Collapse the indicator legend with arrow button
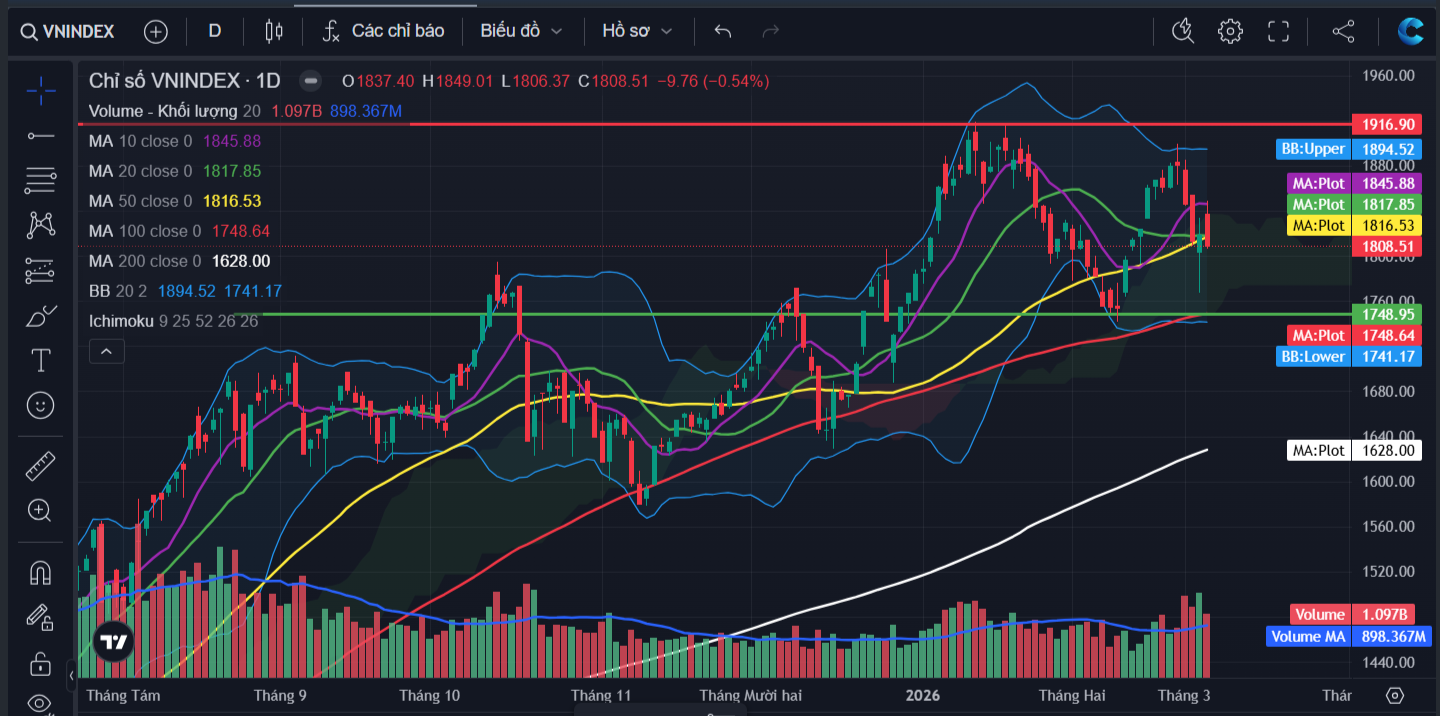The width and height of the screenshot is (1440, 716). pyautogui.click(x=105, y=351)
